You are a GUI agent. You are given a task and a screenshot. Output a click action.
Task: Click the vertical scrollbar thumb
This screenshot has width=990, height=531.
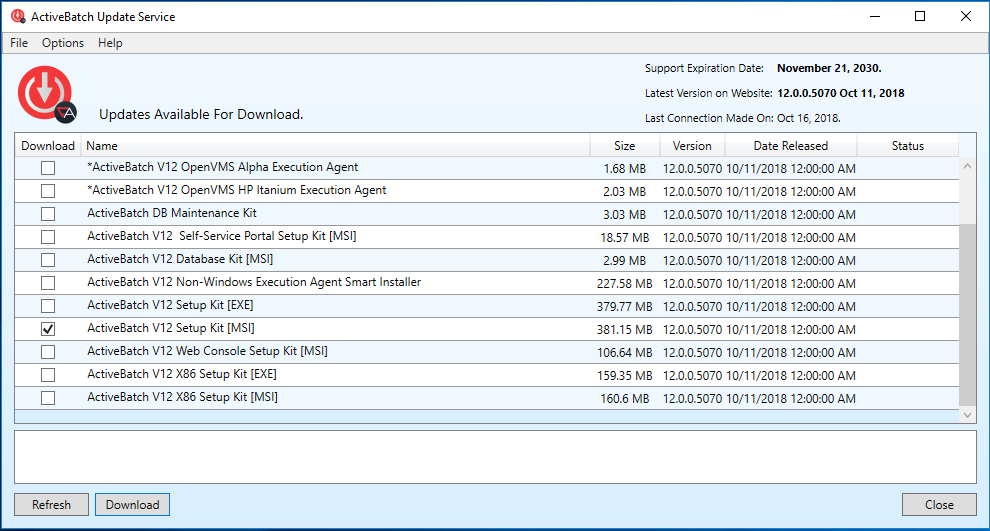(967, 314)
